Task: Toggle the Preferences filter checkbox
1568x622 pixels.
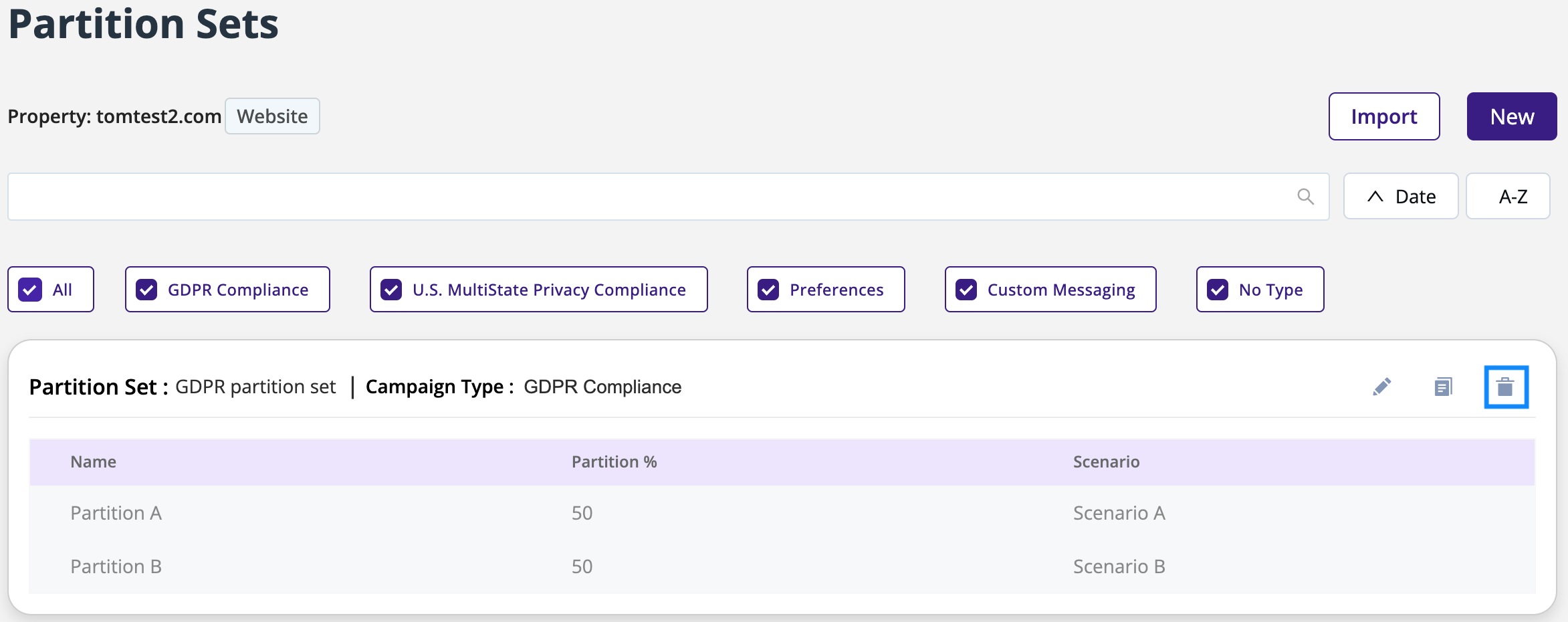Action: [768, 290]
